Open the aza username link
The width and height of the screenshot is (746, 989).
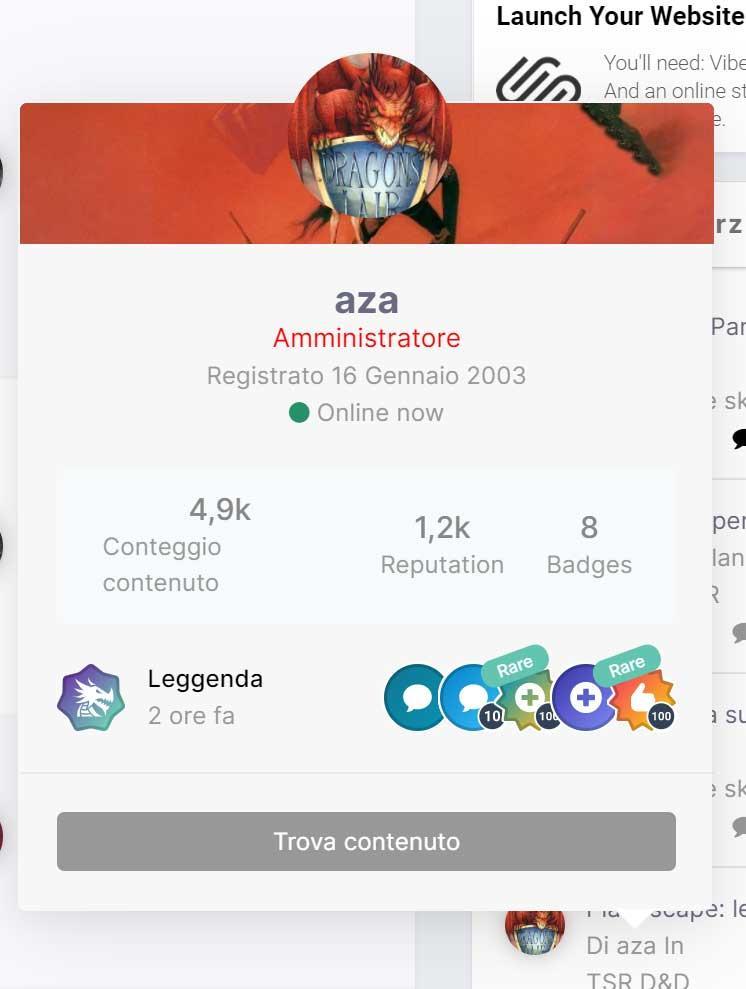click(x=366, y=300)
